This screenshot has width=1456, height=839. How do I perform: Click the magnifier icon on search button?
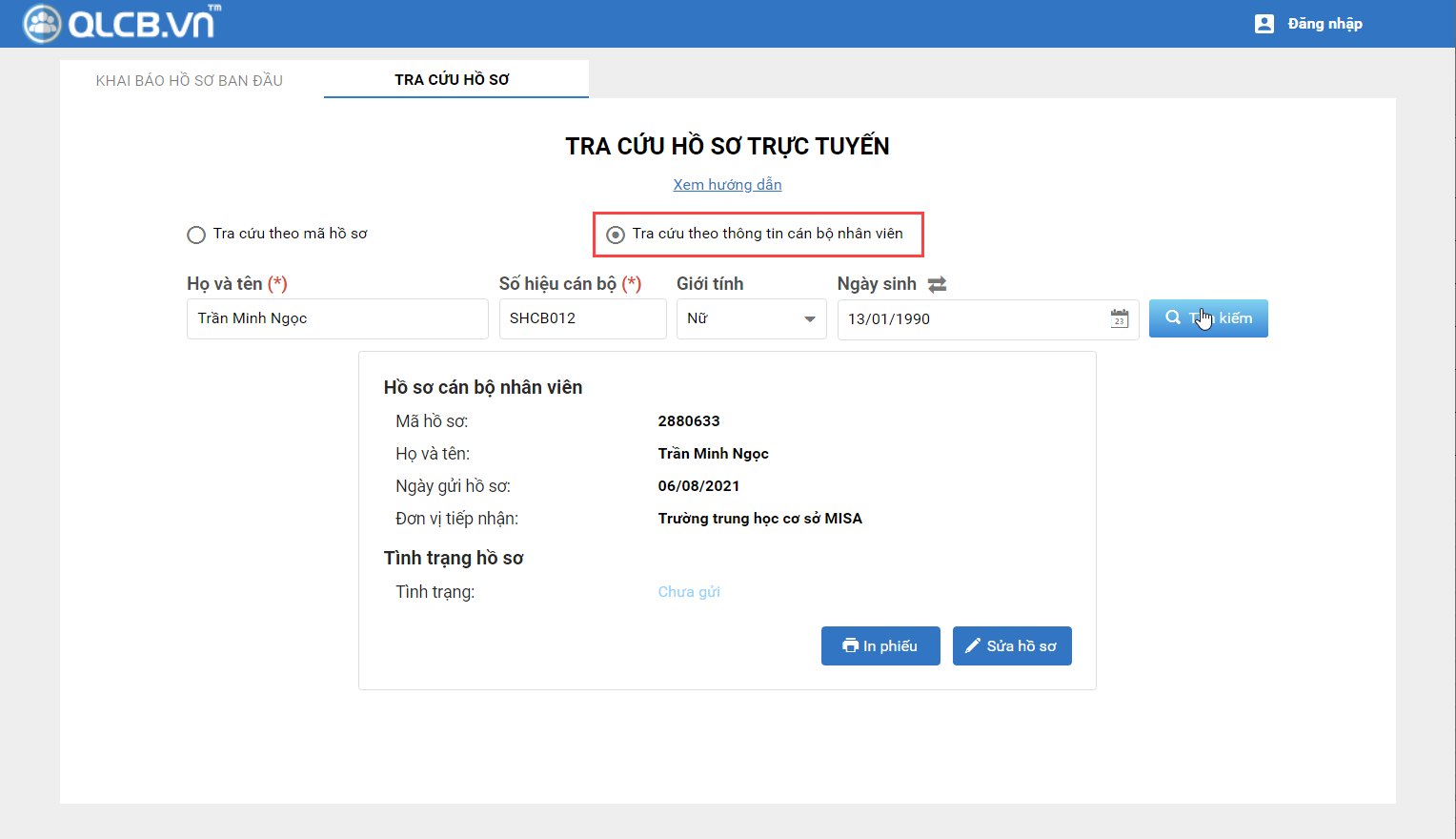(1173, 317)
